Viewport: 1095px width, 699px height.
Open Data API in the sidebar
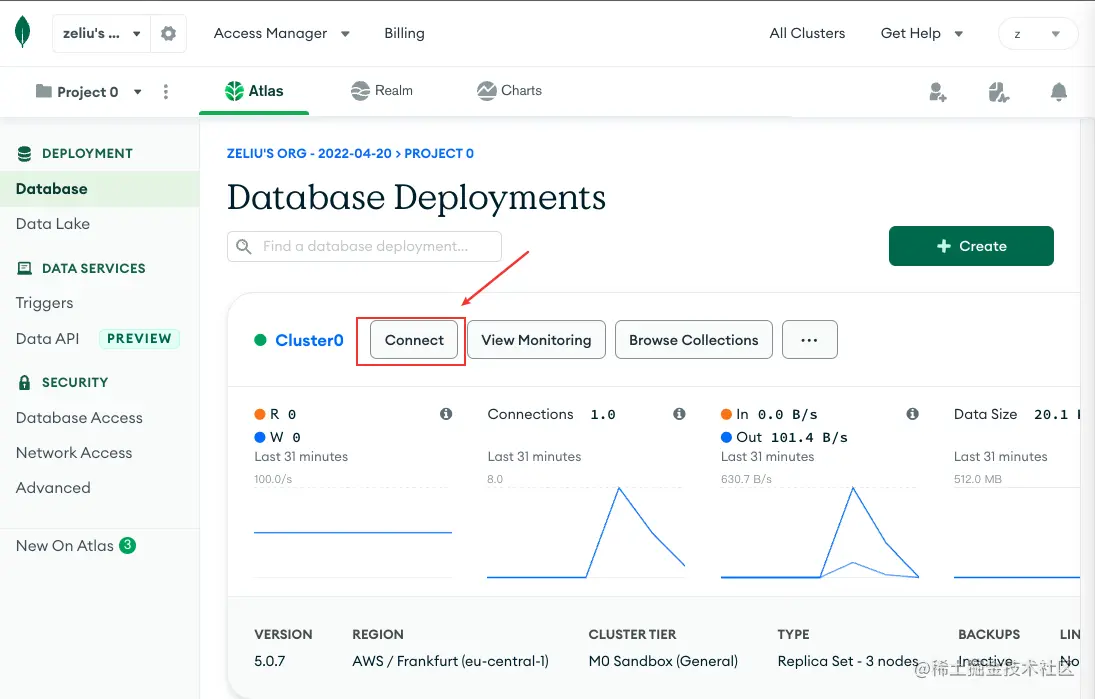[x=47, y=339]
